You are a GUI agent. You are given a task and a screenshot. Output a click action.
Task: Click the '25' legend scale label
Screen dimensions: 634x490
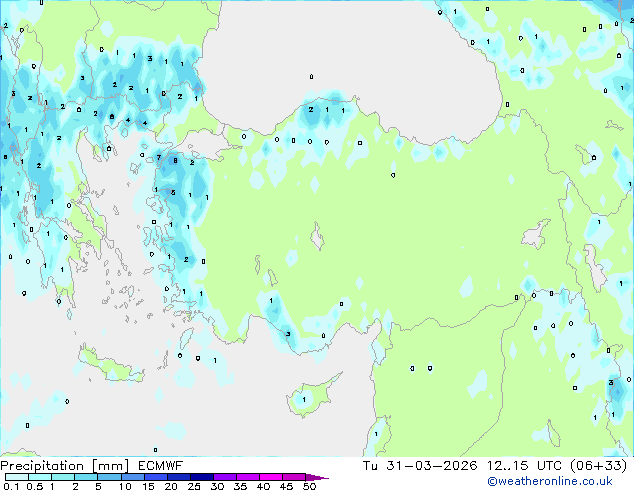click(x=194, y=486)
